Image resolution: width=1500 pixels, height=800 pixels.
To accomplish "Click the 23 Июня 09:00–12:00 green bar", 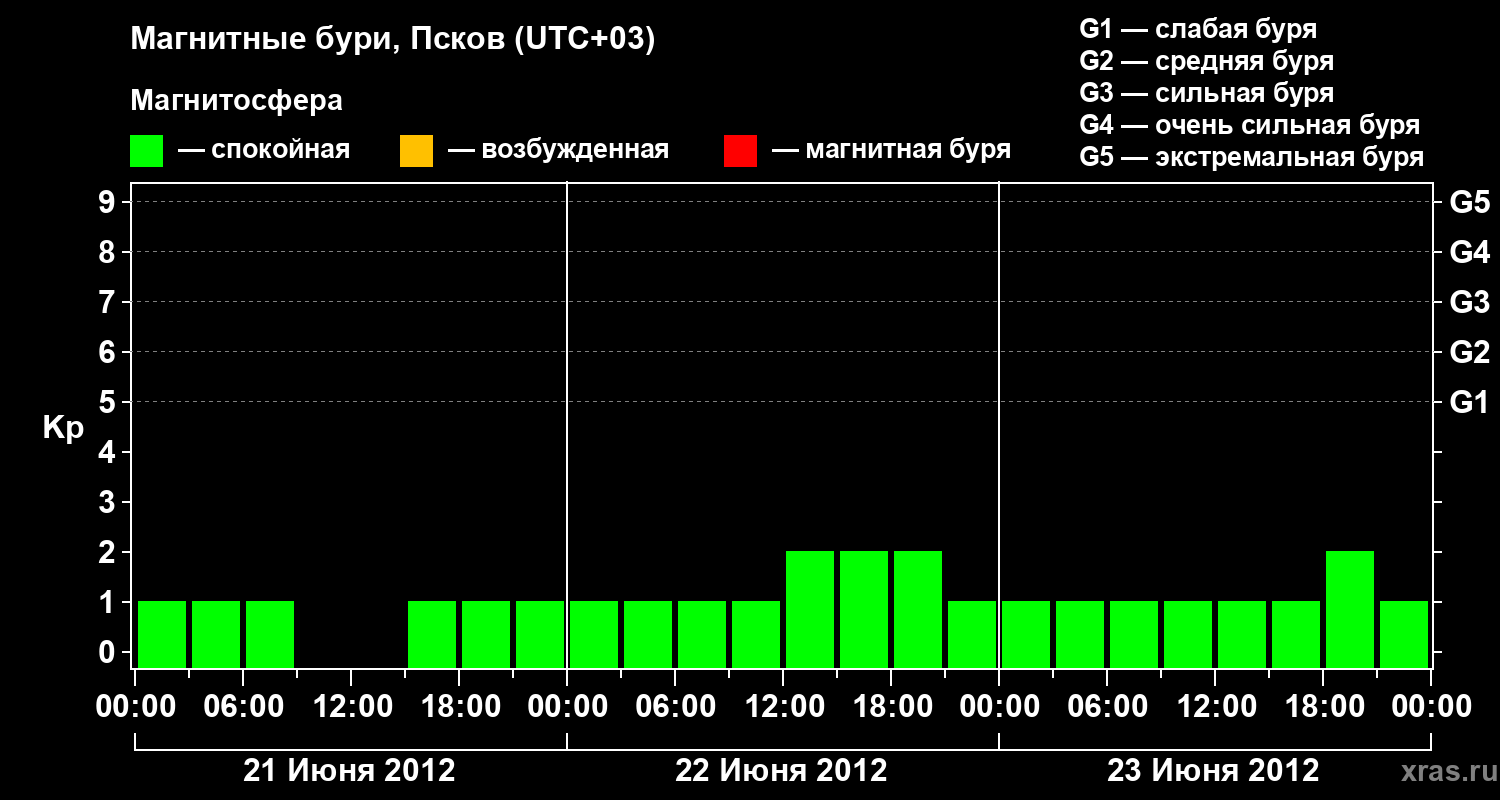I will [1188, 634].
